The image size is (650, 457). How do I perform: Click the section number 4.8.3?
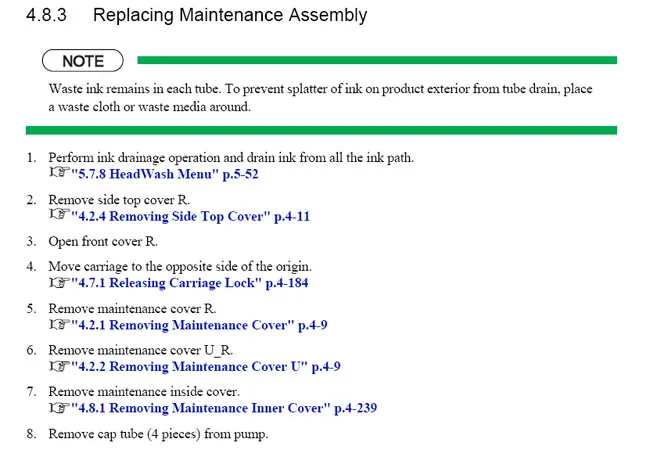click(46, 15)
